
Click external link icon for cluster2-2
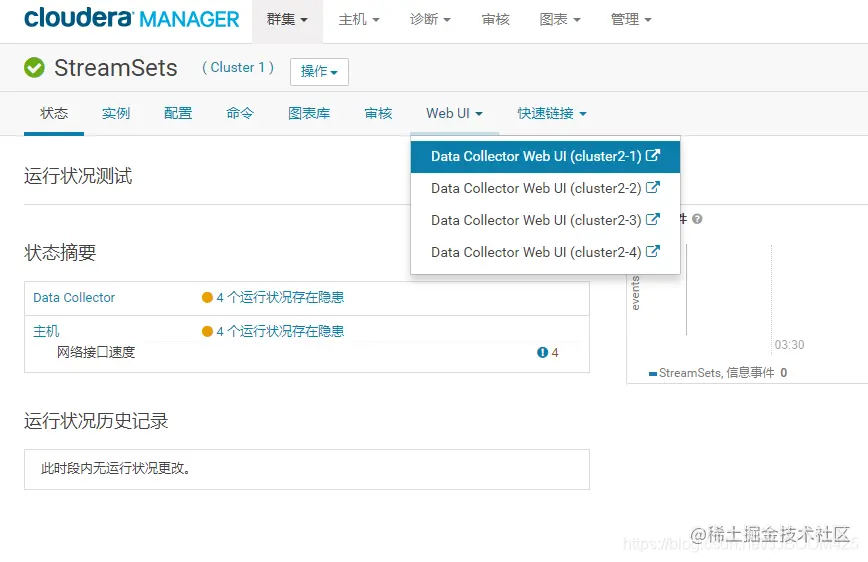(653, 187)
